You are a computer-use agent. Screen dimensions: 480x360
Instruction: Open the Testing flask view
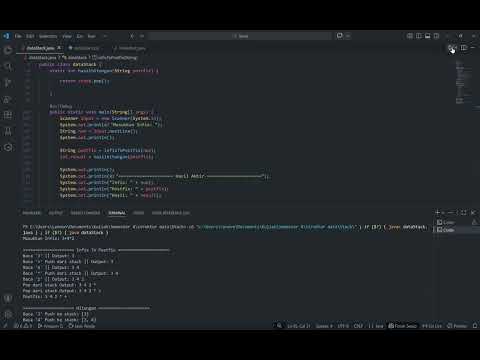[x=8, y=131]
